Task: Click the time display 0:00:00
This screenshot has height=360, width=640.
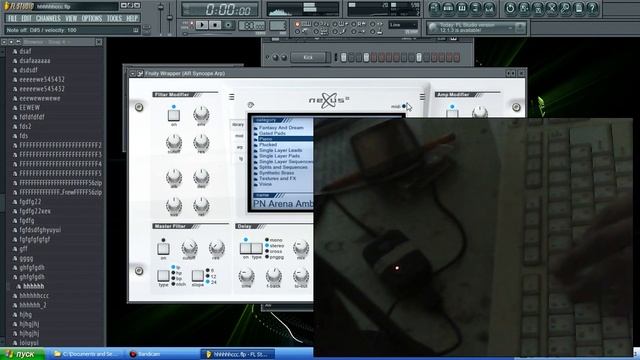Action: (x=220, y=9)
